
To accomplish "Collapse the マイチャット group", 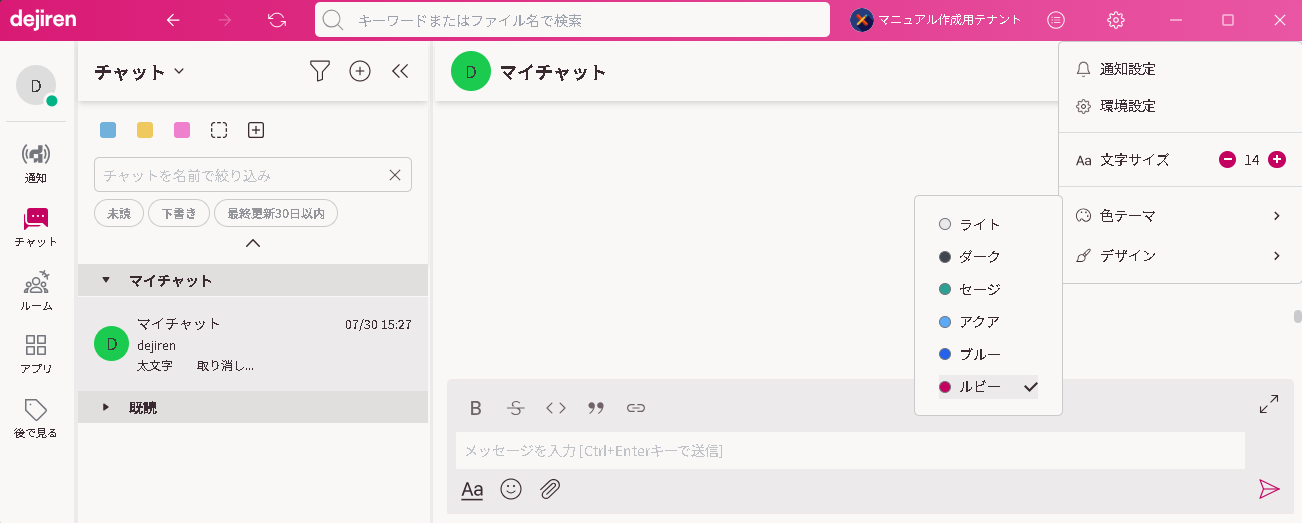I will click(107, 281).
